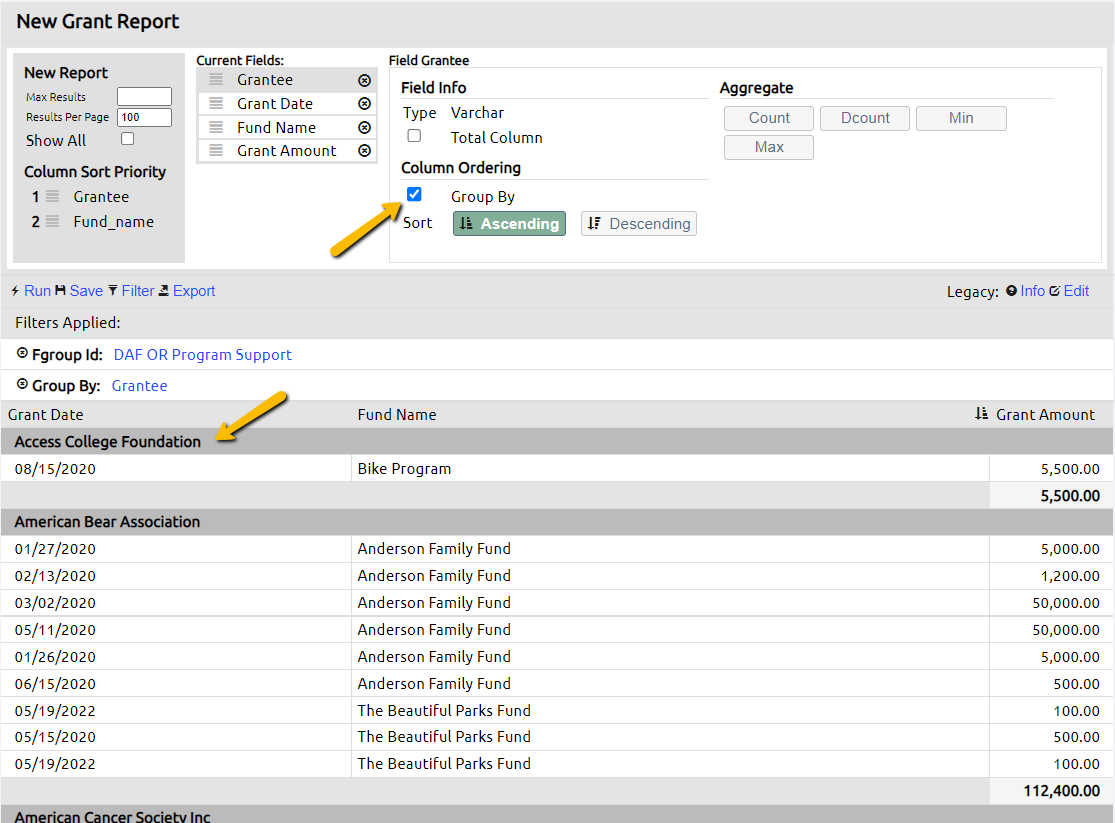
Task: Click the Export download icon
Action: (164, 290)
